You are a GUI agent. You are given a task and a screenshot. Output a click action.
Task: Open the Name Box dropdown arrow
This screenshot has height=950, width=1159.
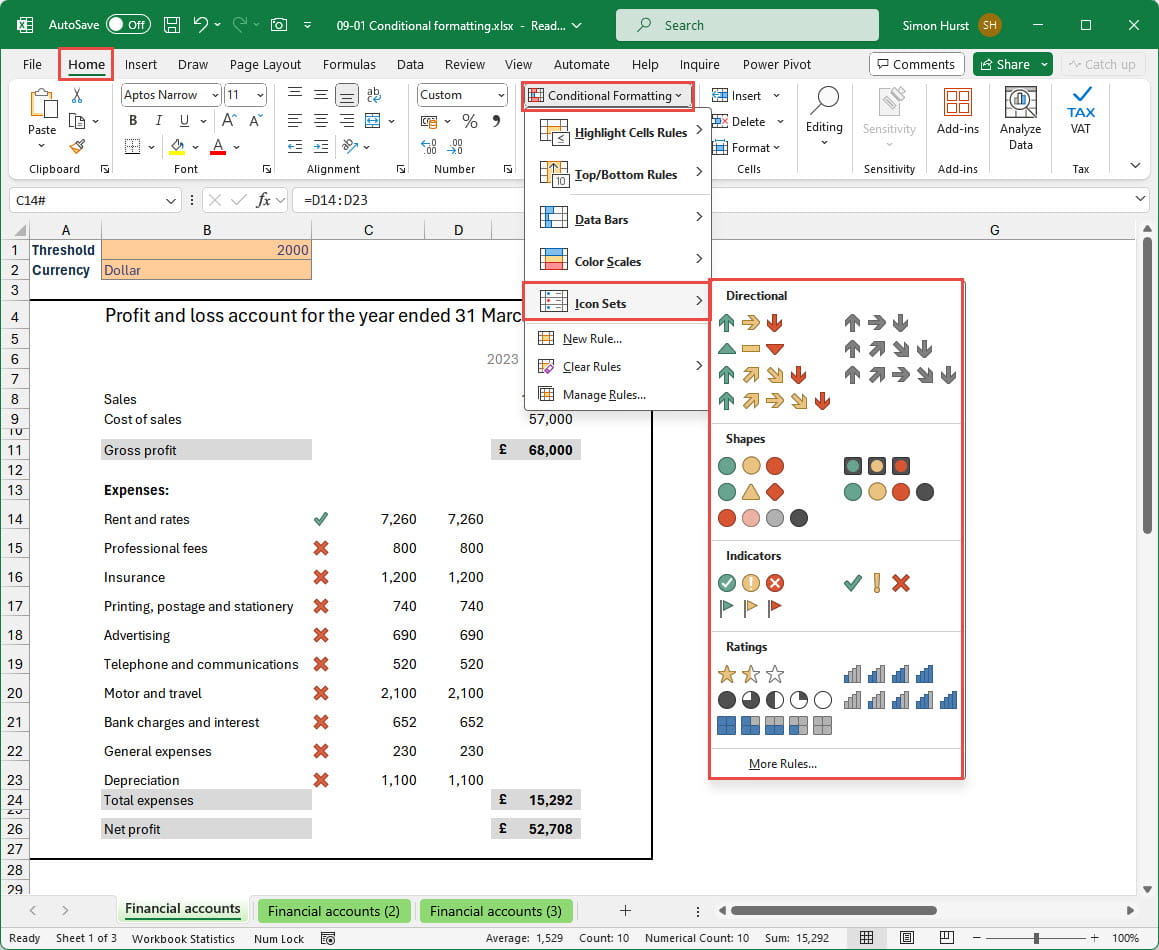(172, 201)
